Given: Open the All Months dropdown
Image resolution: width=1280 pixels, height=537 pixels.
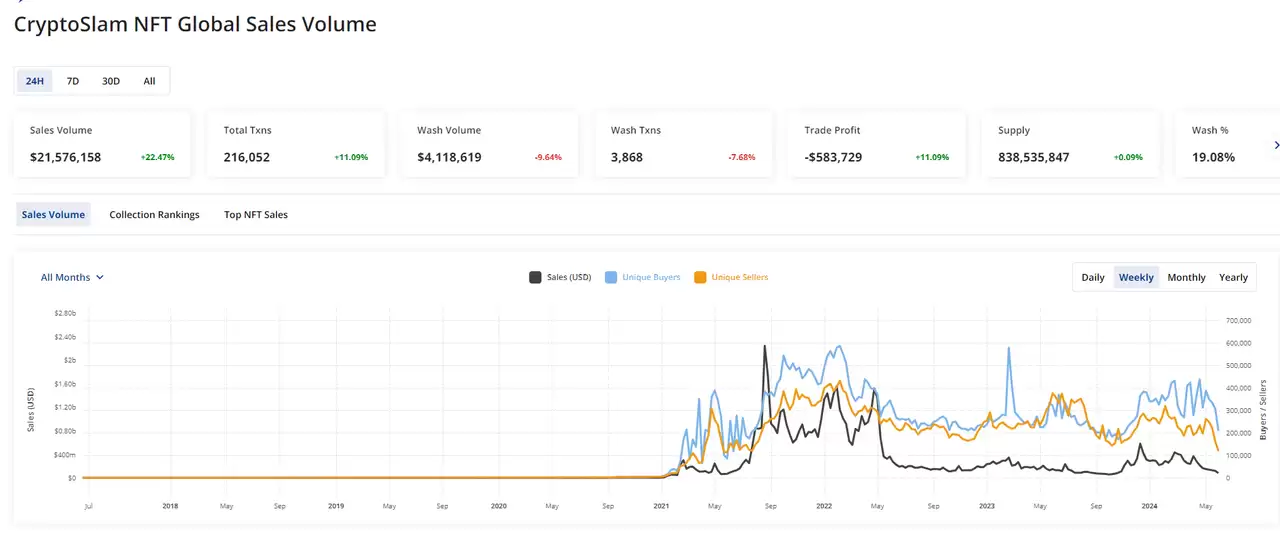Looking at the screenshot, I should point(72,277).
